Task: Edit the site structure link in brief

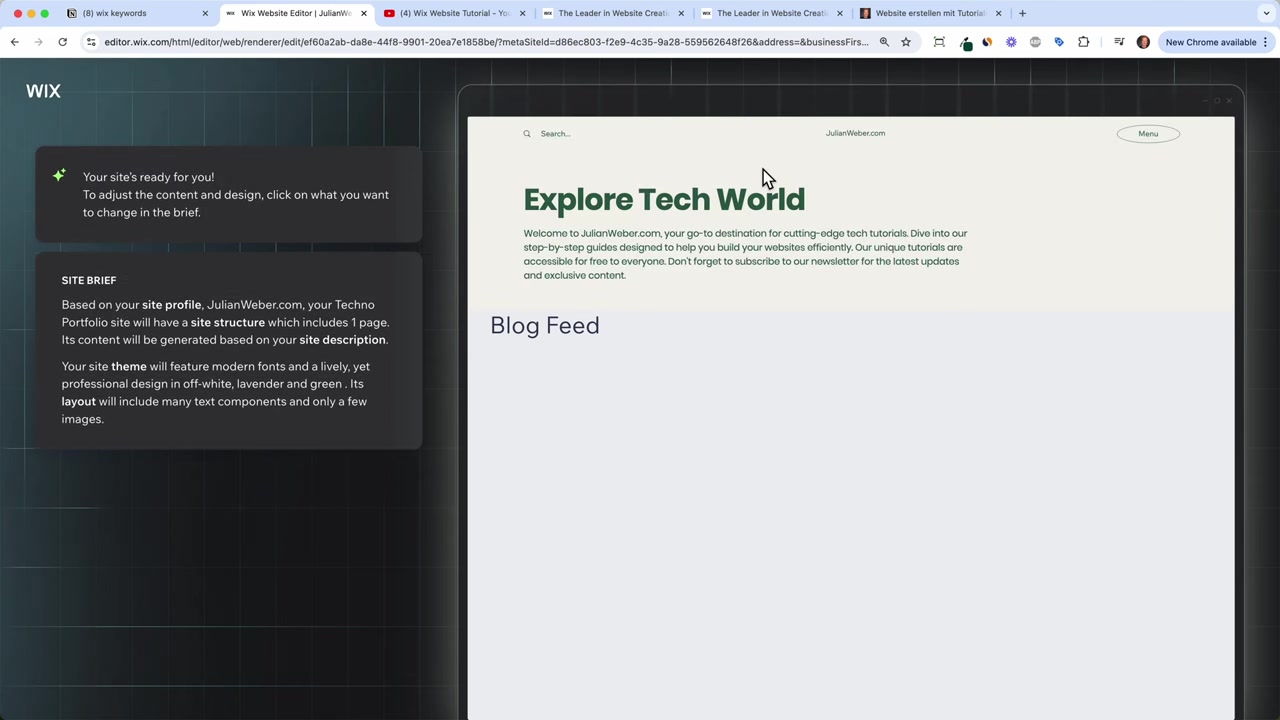Action: pyautogui.click(x=228, y=322)
